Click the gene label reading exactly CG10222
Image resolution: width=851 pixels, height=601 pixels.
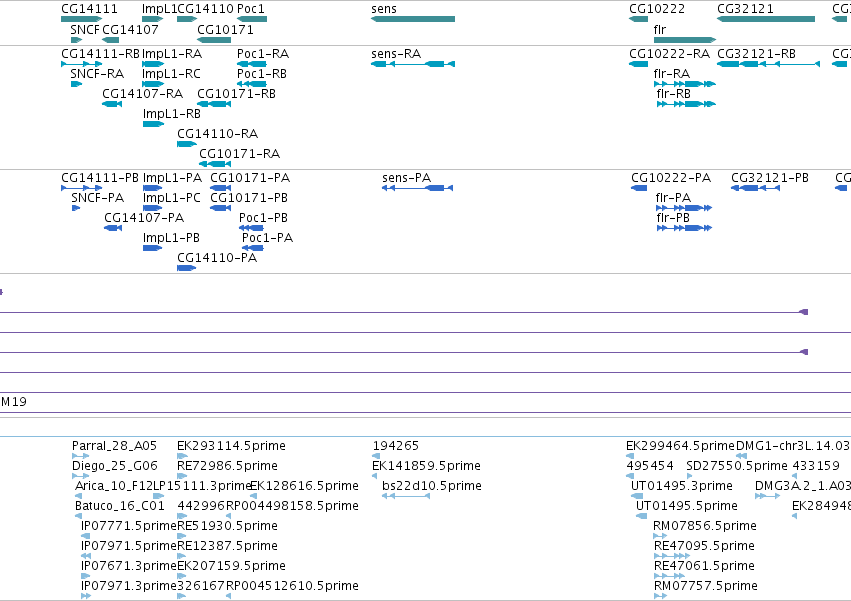click(657, 9)
